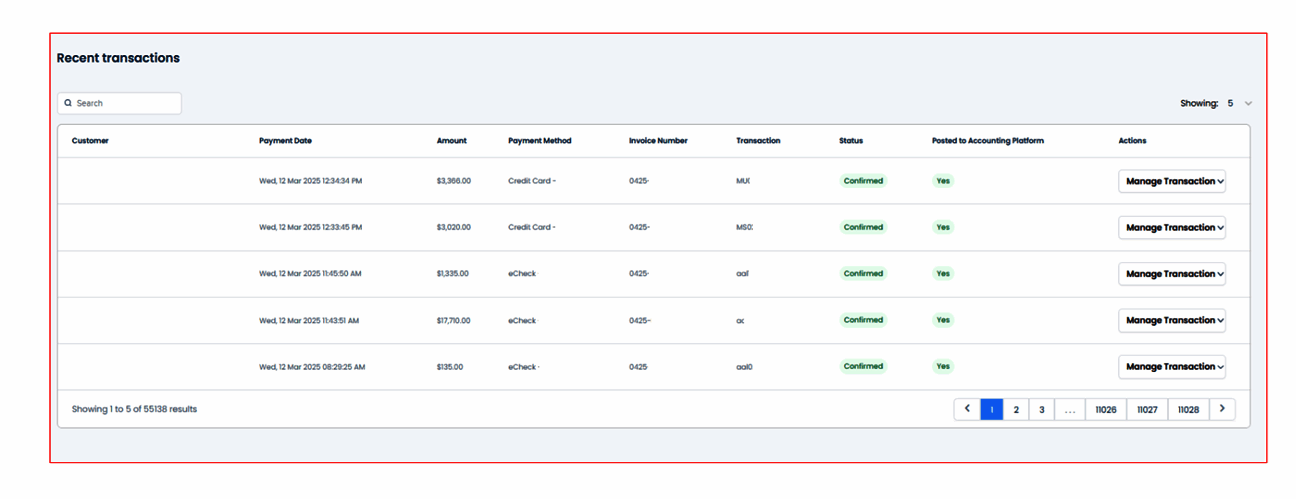
Task: Sort by Payment Date column header
Action: point(285,141)
